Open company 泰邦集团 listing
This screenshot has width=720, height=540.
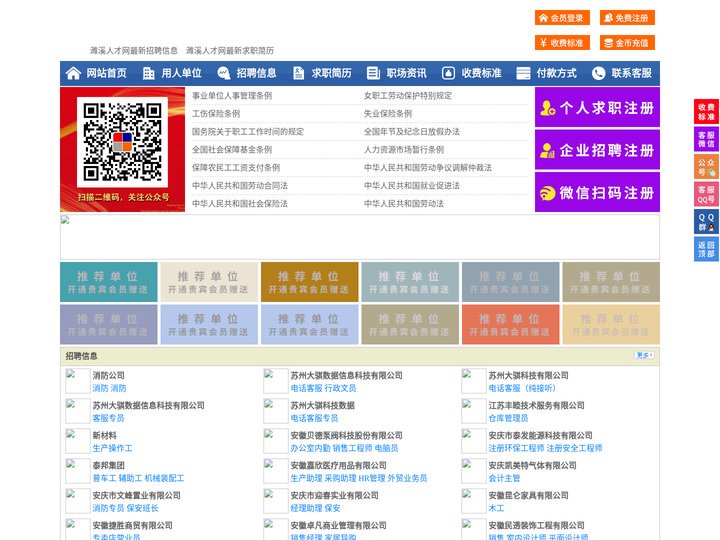point(109,465)
